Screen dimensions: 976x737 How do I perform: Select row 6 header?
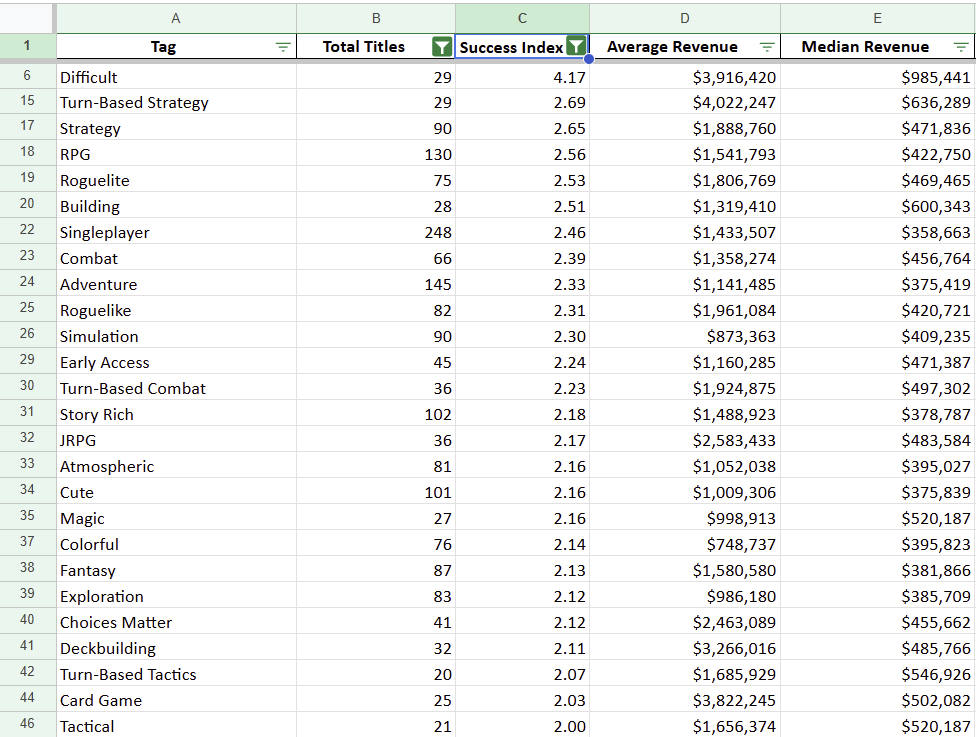(x=27, y=75)
